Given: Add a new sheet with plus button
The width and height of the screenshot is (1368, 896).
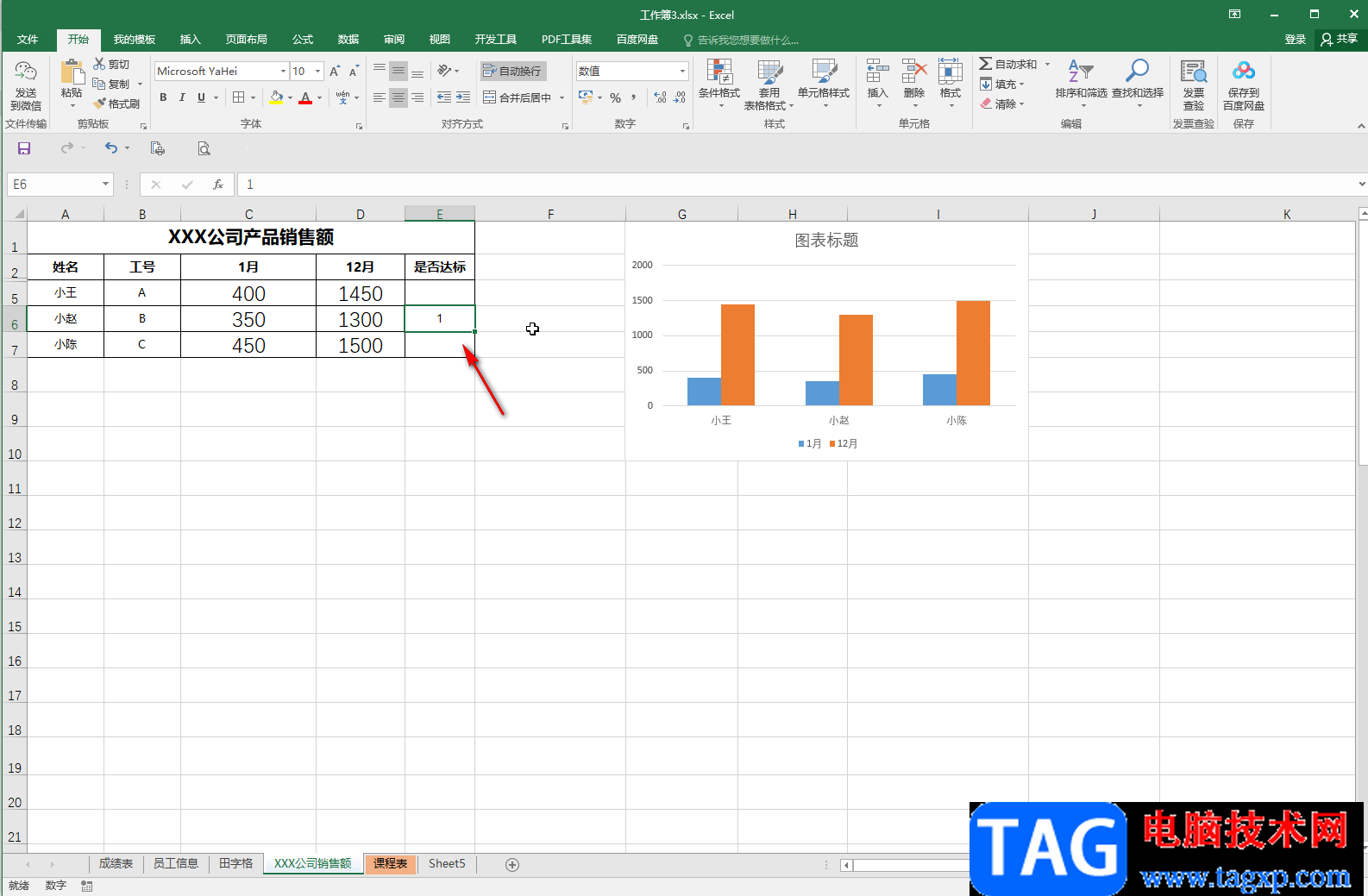Looking at the screenshot, I should pos(512,864).
